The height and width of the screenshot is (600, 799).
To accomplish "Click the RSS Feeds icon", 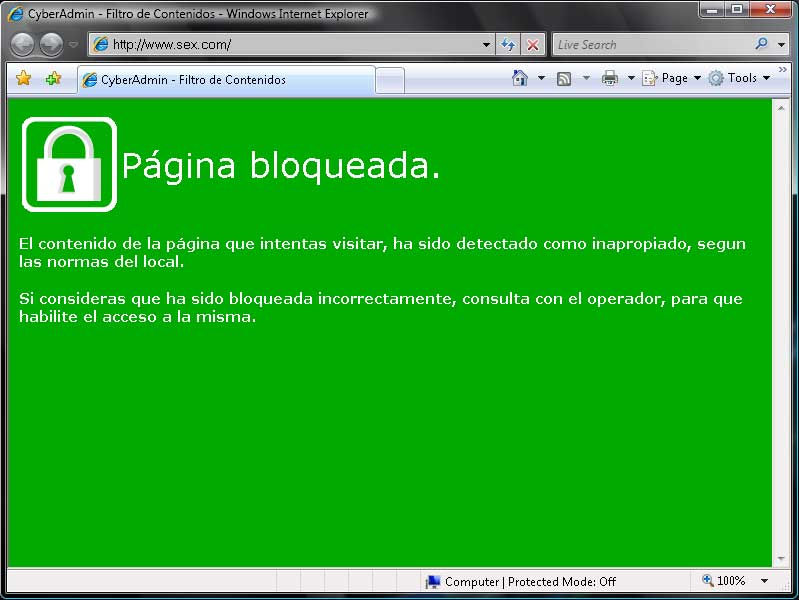I will pyautogui.click(x=564, y=79).
